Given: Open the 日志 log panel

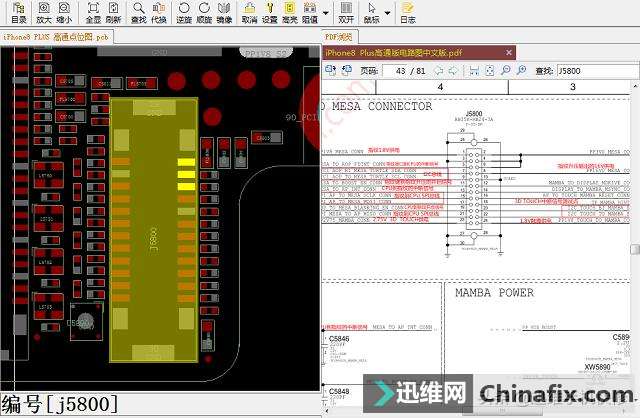Looking at the screenshot, I should coord(407,13).
